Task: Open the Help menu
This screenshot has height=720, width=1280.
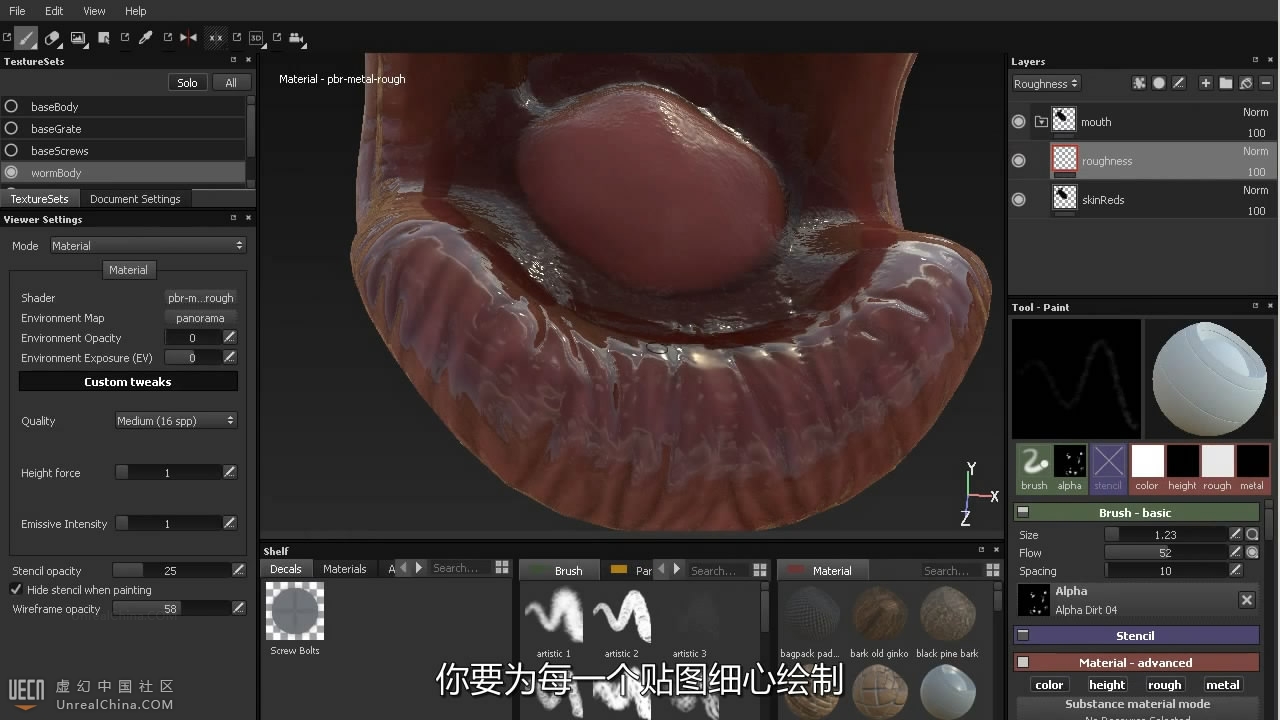Action: coord(136,11)
